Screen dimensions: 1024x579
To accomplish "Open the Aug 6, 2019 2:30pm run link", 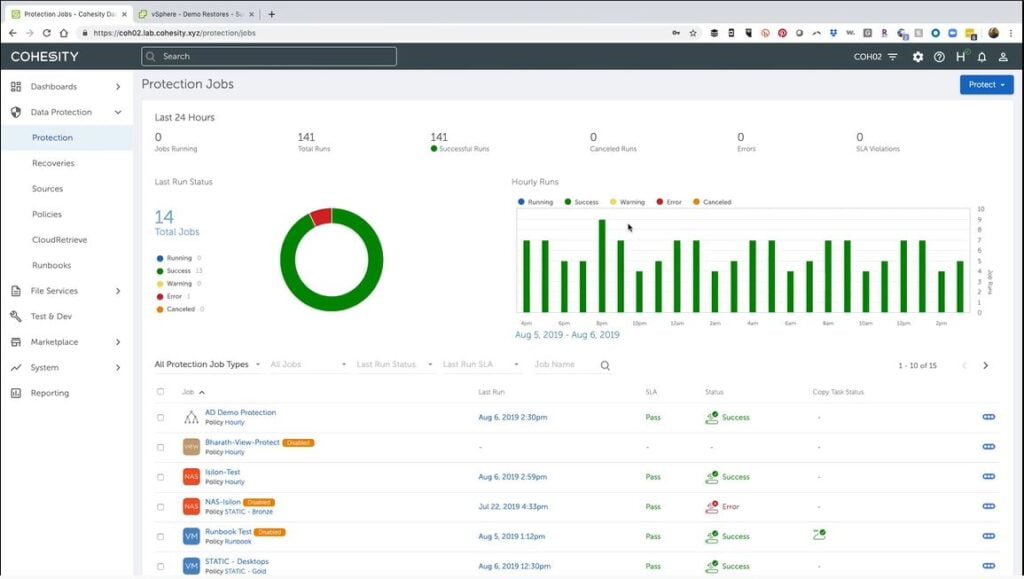I will [x=513, y=417].
